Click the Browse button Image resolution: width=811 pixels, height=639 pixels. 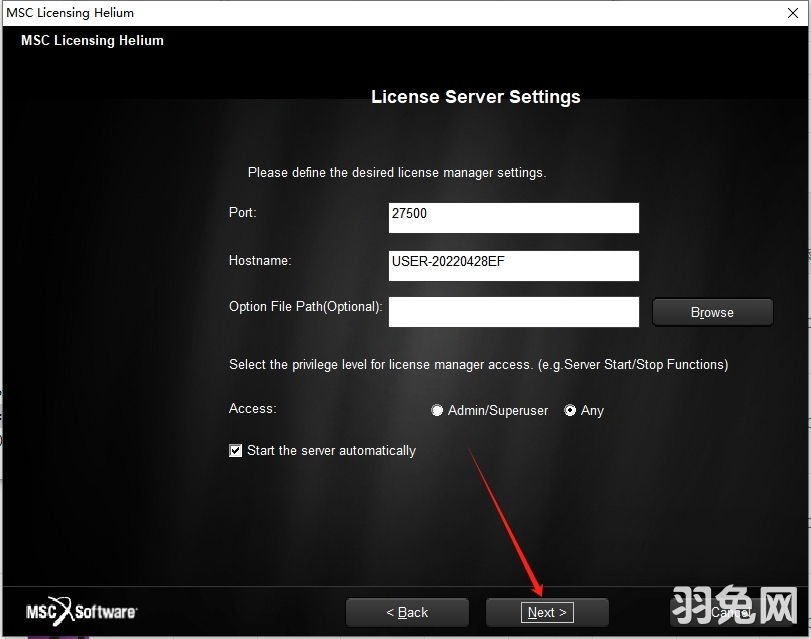click(712, 312)
